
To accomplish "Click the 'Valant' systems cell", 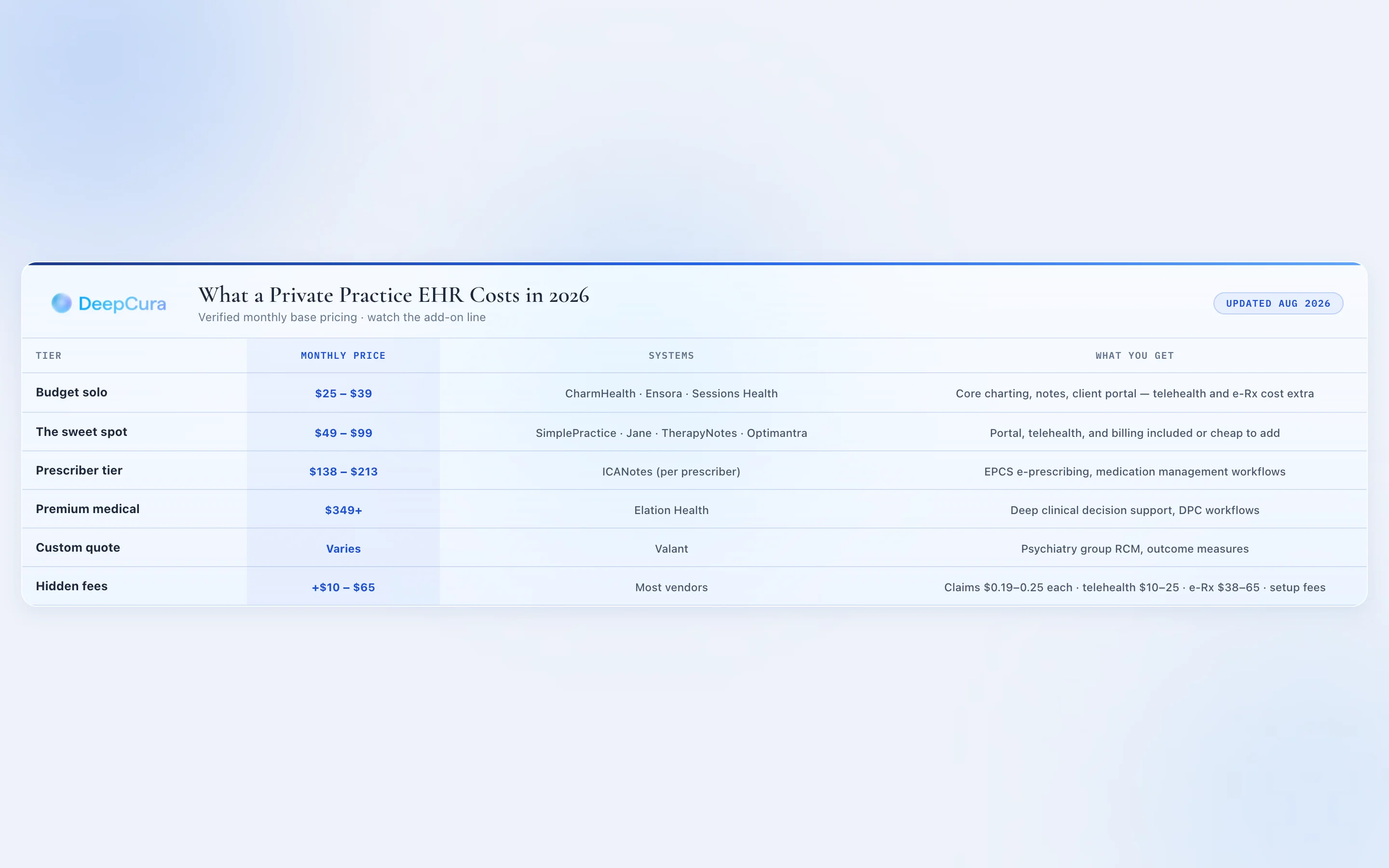I will click(671, 548).
